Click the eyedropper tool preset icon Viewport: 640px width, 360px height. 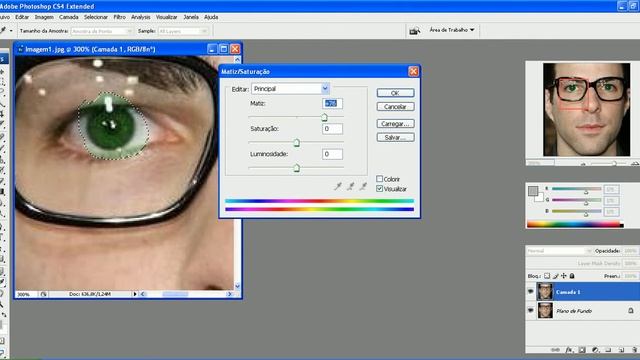(x=3, y=31)
